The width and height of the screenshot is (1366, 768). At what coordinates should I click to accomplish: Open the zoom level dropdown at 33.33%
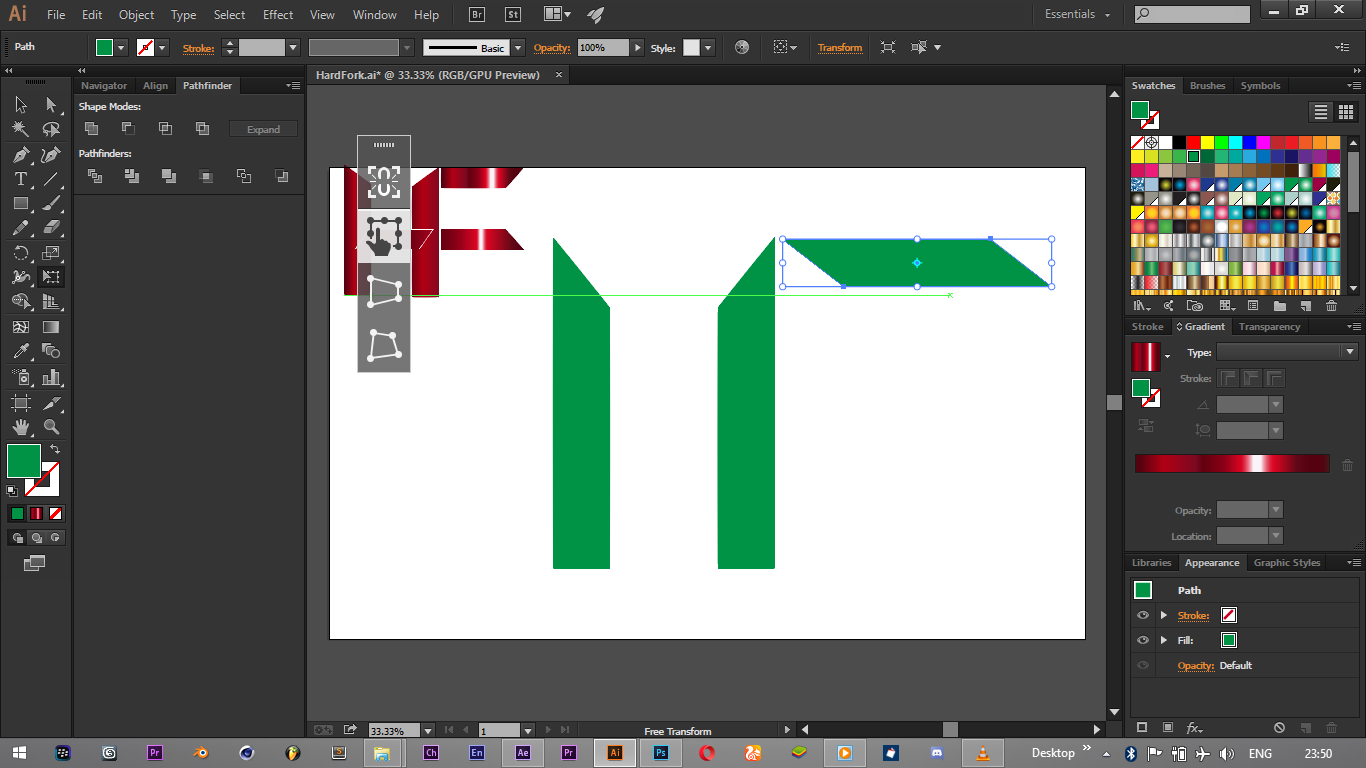click(x=428, y=731)
